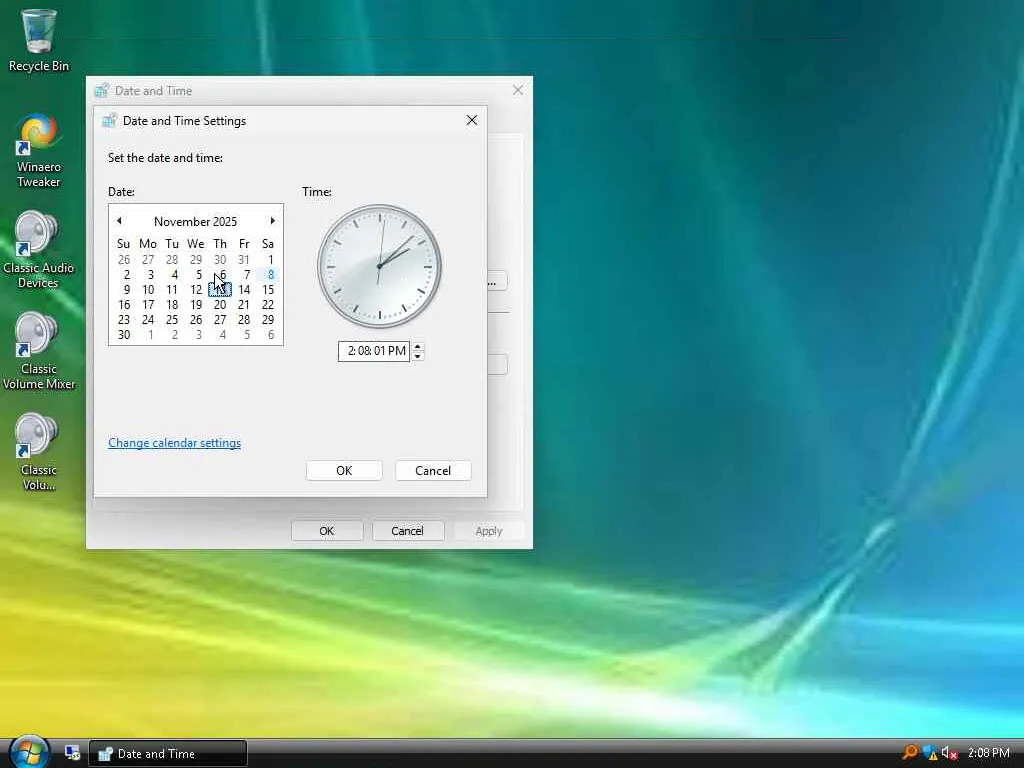Image resolution: width=1024 pixels, height=768 pixels.
Task: Select November 23 in the calendar
Action: (x=124, y=320)
